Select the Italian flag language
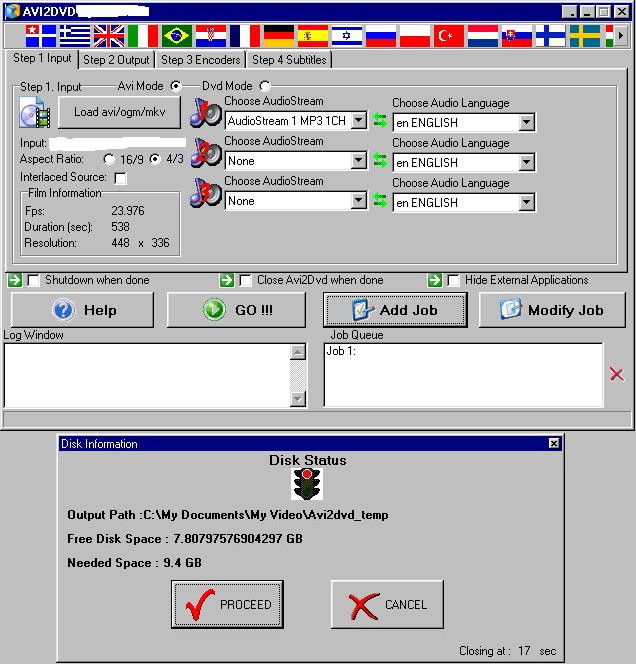This screenshot has width=636, height=664. (x=143, y=36)
